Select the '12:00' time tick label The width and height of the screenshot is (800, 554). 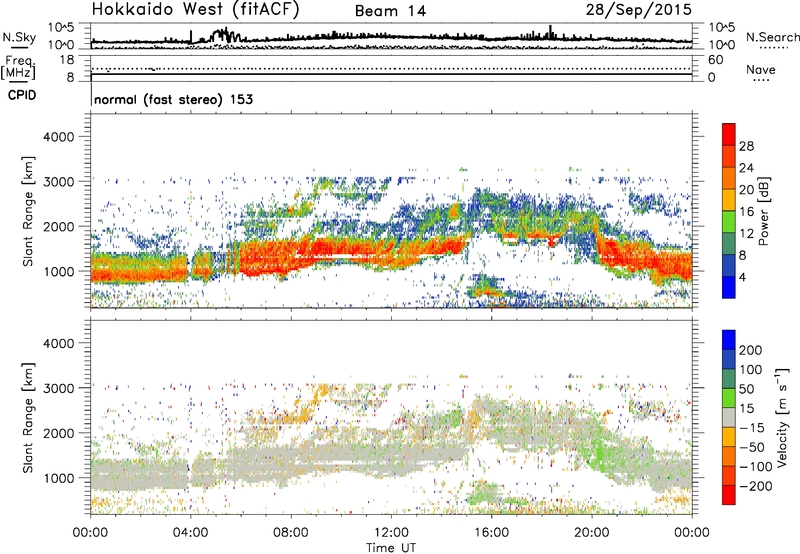(x=391, y=533)
